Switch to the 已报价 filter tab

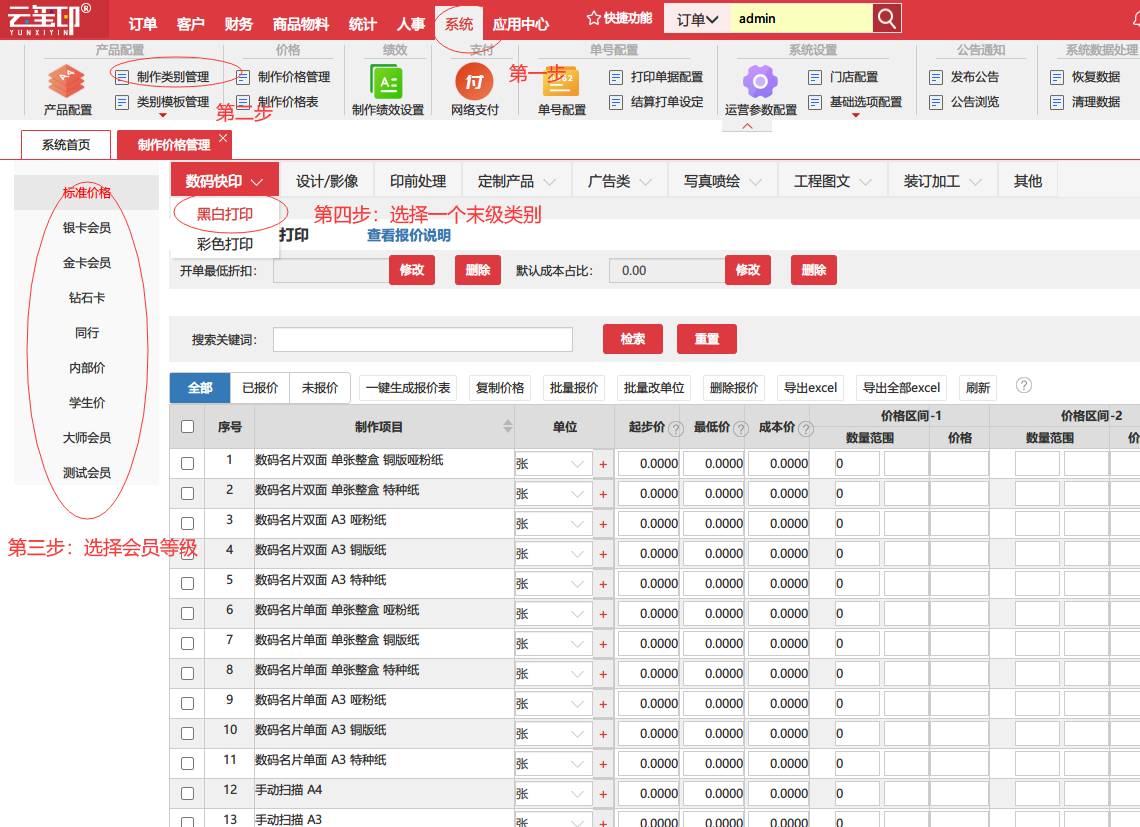pyautogui.click(x=260, y=388)
